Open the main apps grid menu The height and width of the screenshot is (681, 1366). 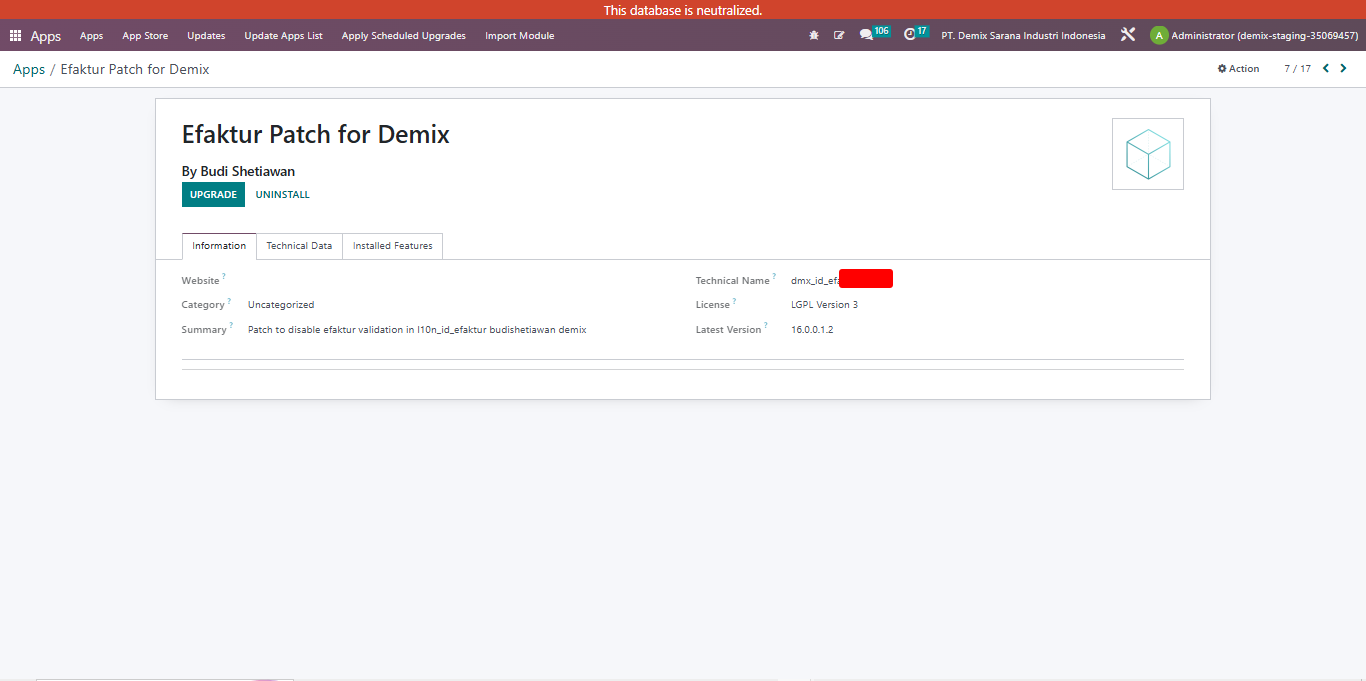pos(15,36)
